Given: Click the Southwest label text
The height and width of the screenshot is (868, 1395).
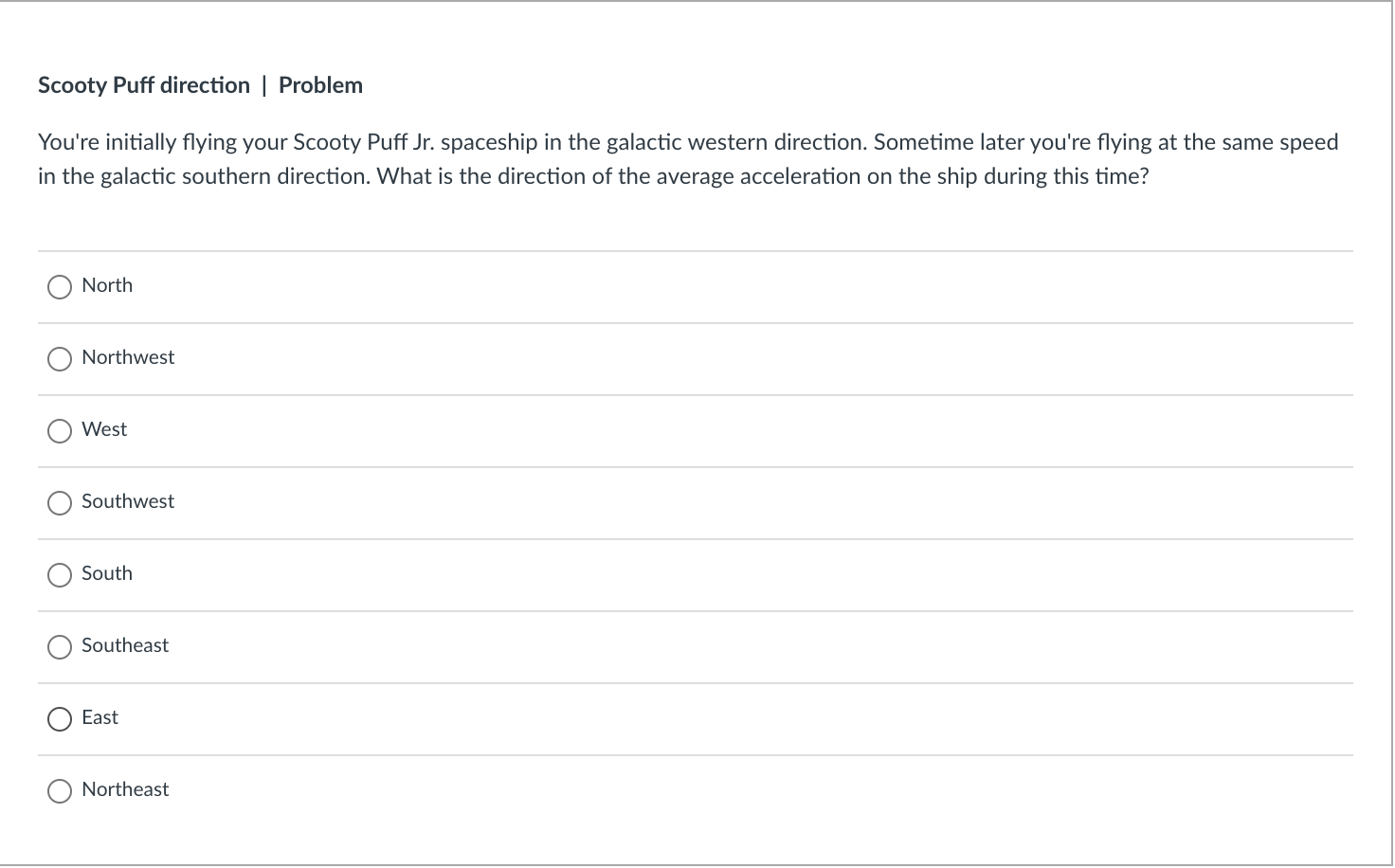Looking at the screenshot, I should pyautogui.click(x=127, y=501).
